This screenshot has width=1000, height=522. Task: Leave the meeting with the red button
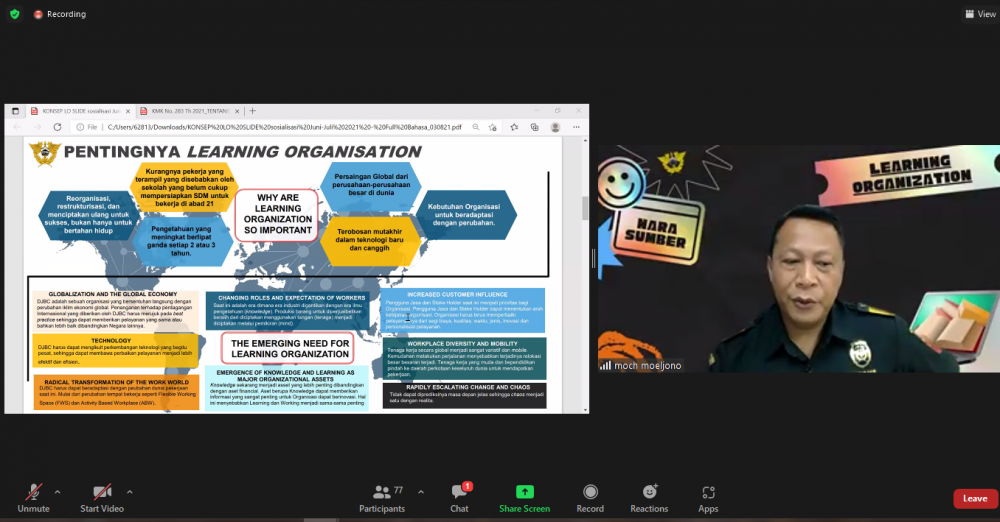click(x=974, y=498)
